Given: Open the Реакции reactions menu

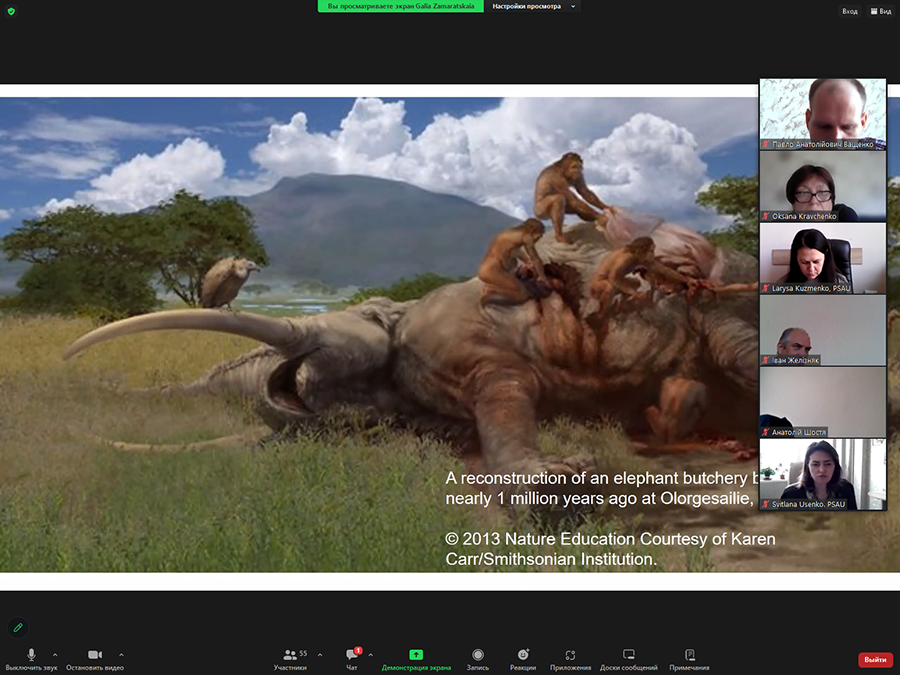Looking at the screenshot, I should click(523, 659).
